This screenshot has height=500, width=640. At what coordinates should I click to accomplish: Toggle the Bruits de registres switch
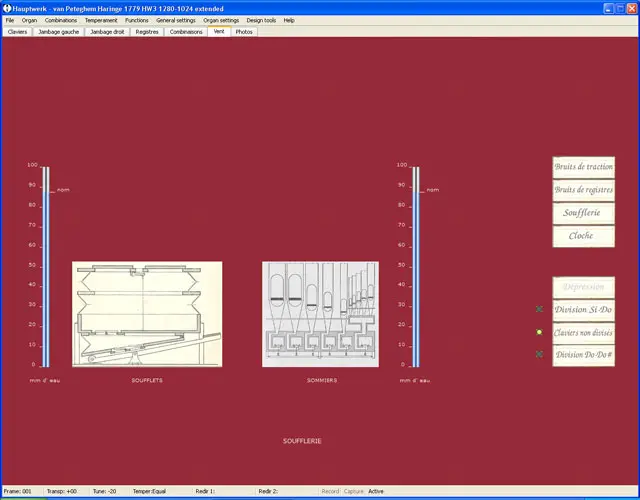(583, 190)
